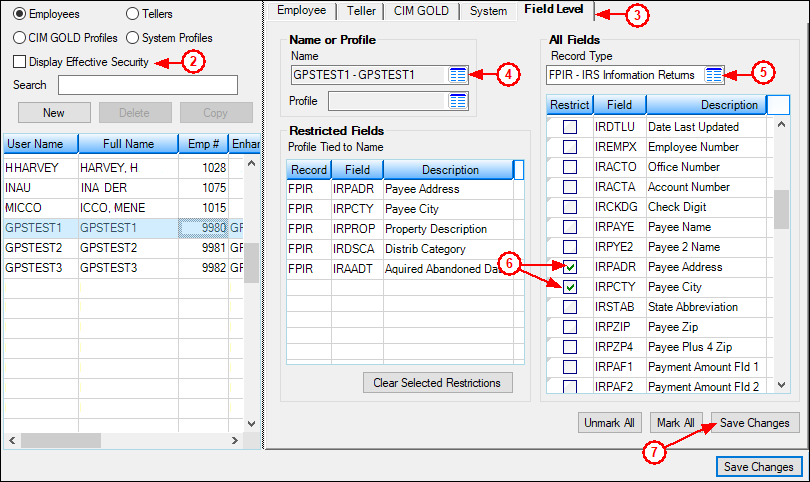Viewport: 810px width, 482px height.
Task: Select the Tellers radio button
Action: pos(134,14)
